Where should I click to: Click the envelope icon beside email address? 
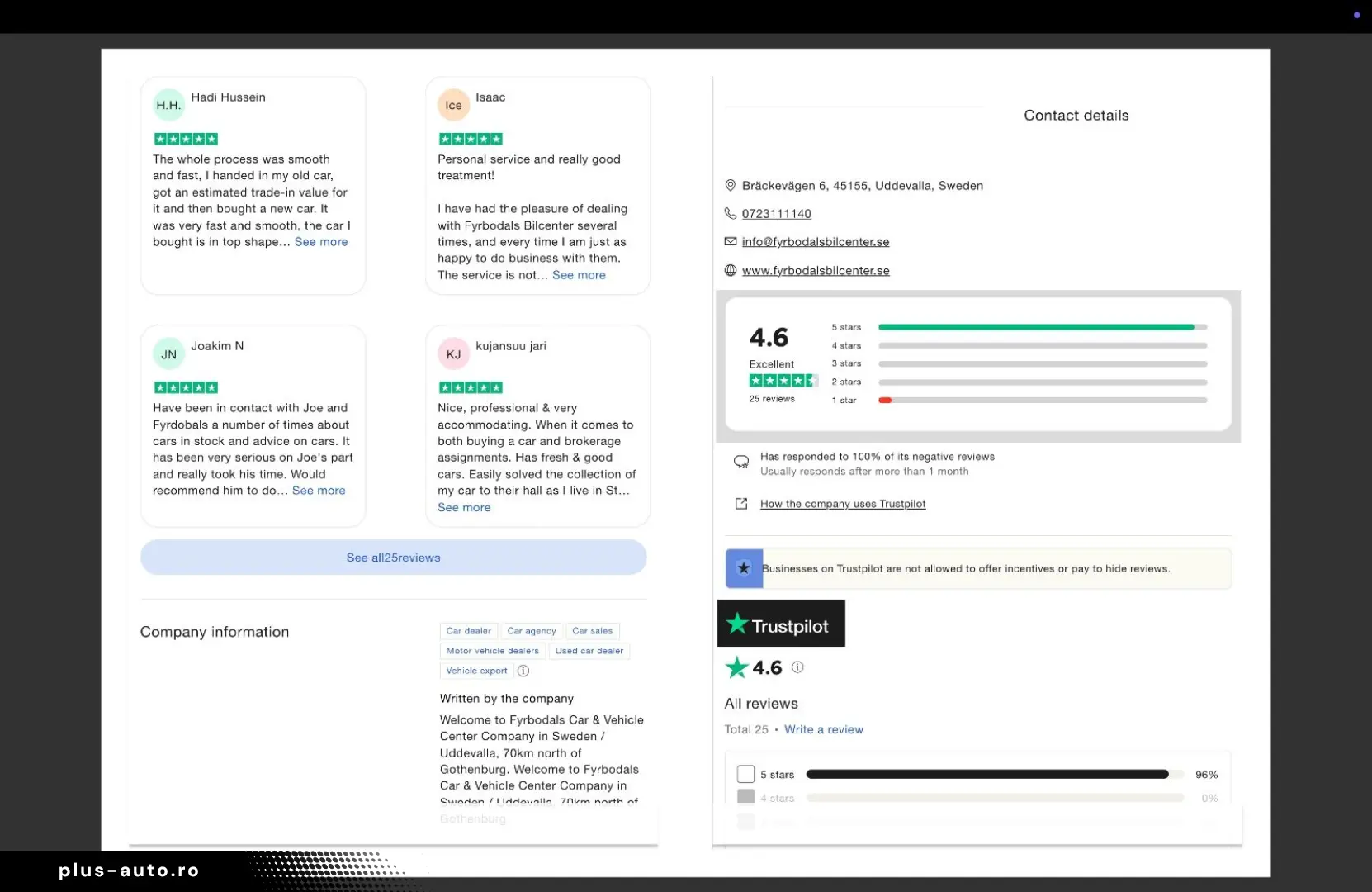coord(730,242)
